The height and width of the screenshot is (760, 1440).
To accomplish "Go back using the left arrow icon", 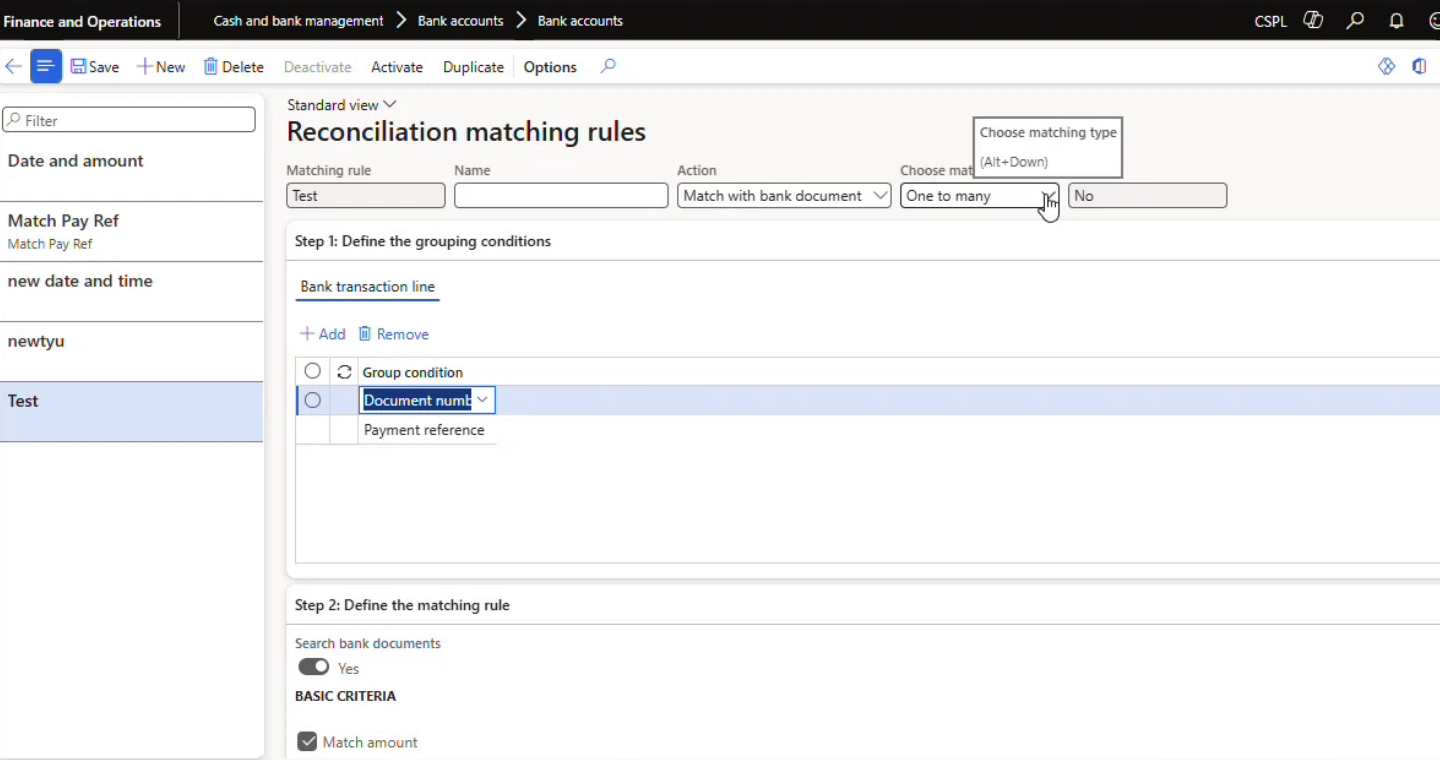I will [14, 67].
